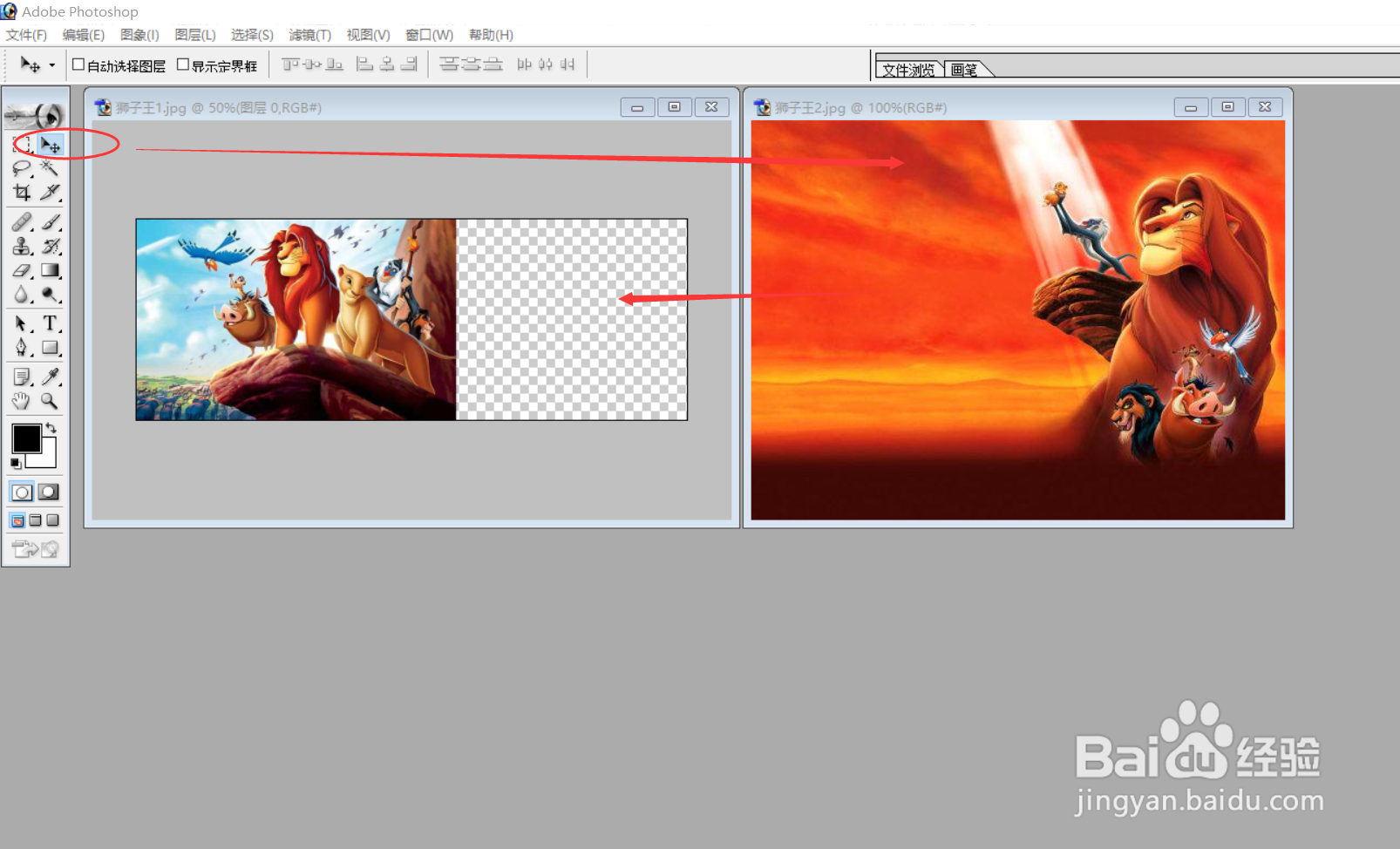Select the Type tool
This screenshot has height=849, width=1400.
pos(51,323)
